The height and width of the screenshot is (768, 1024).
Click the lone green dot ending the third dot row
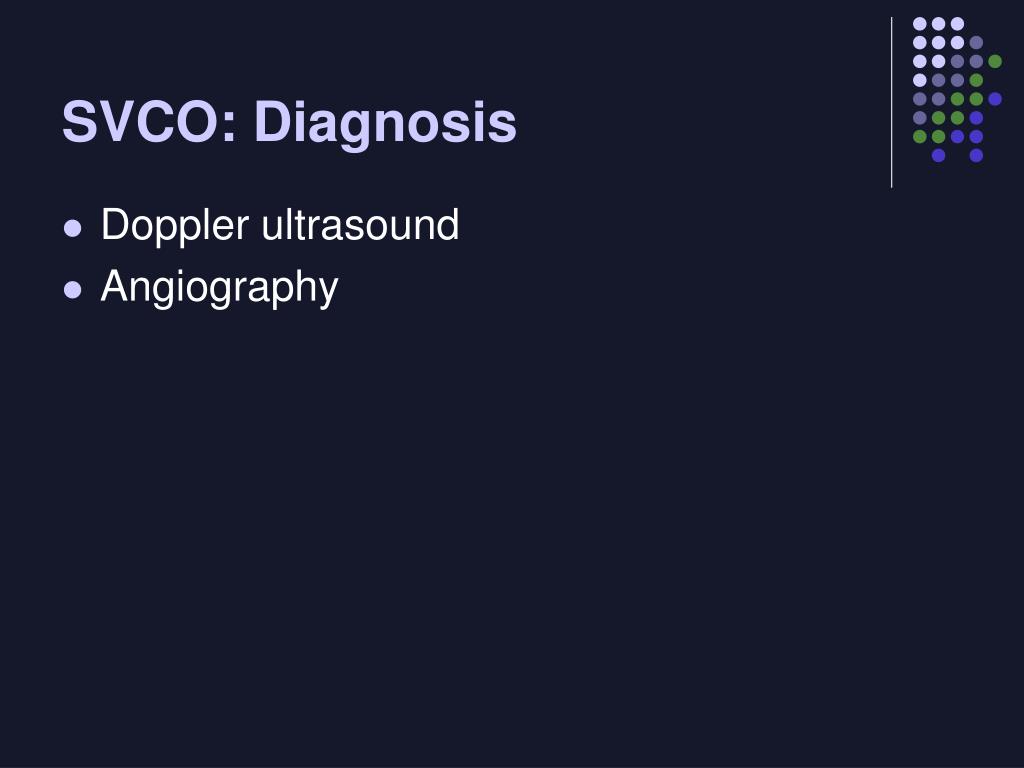pos(995,61)
